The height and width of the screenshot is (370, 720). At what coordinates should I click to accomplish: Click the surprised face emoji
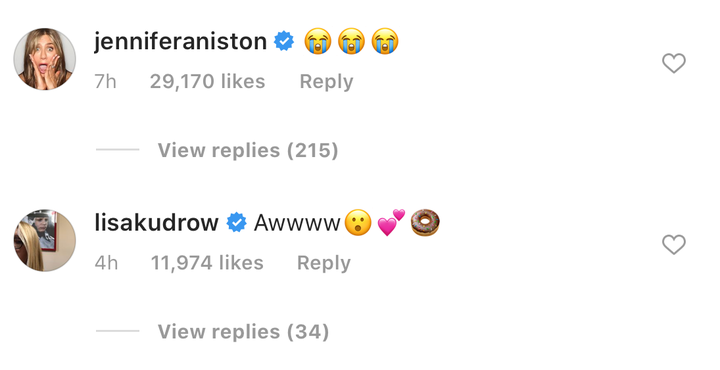click(358, 223)
